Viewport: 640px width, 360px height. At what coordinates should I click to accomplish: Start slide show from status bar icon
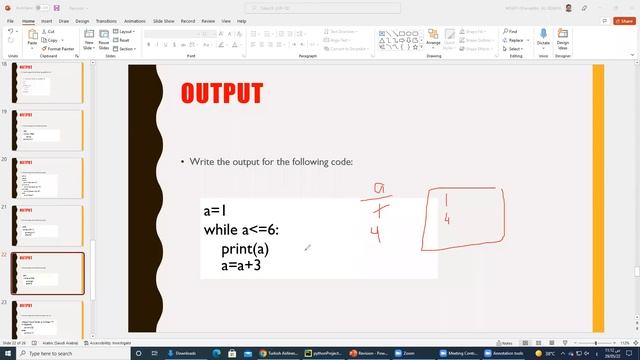pos(565,343)
